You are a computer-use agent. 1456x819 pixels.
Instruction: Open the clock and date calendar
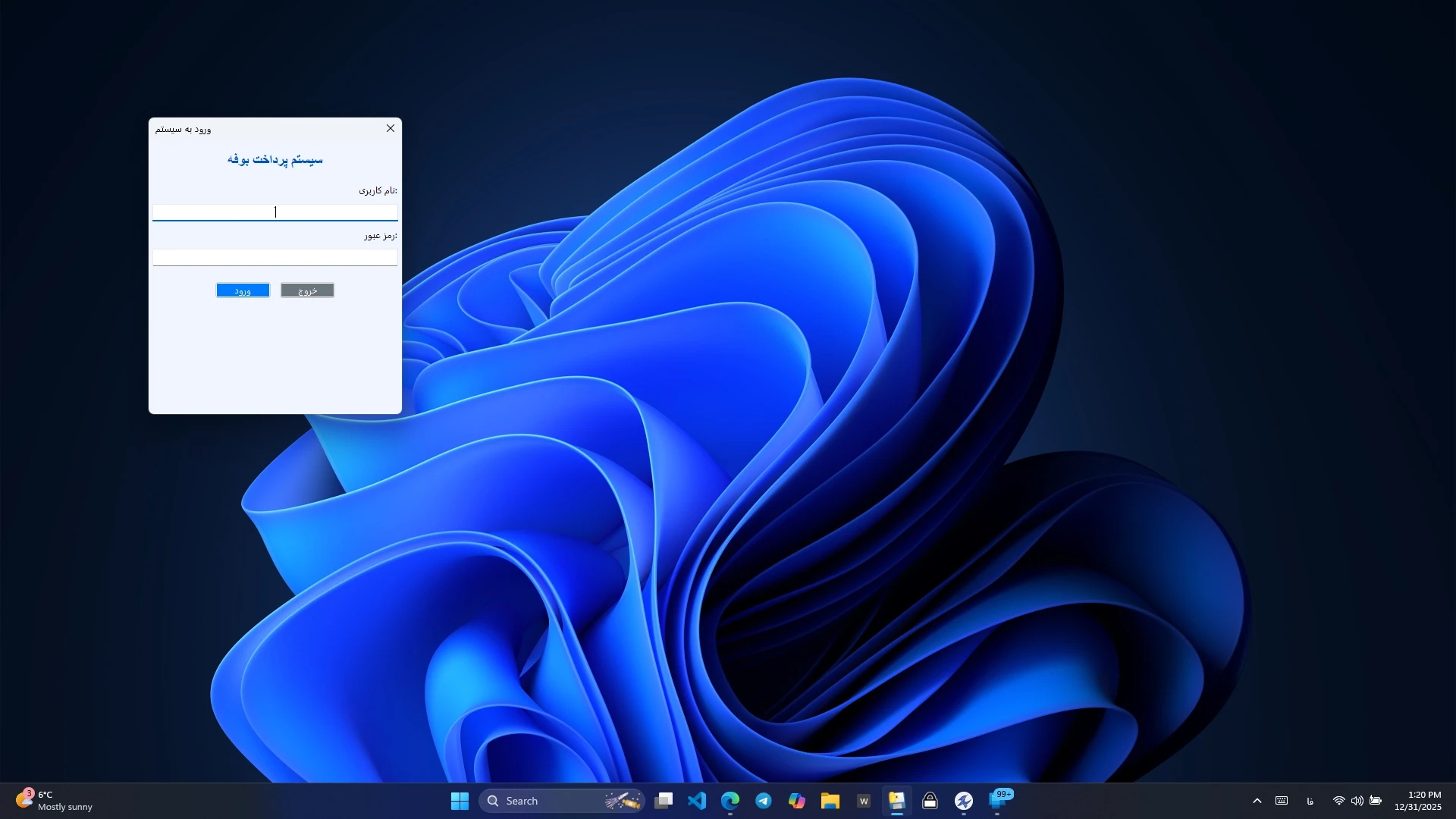coord(1417,801)
